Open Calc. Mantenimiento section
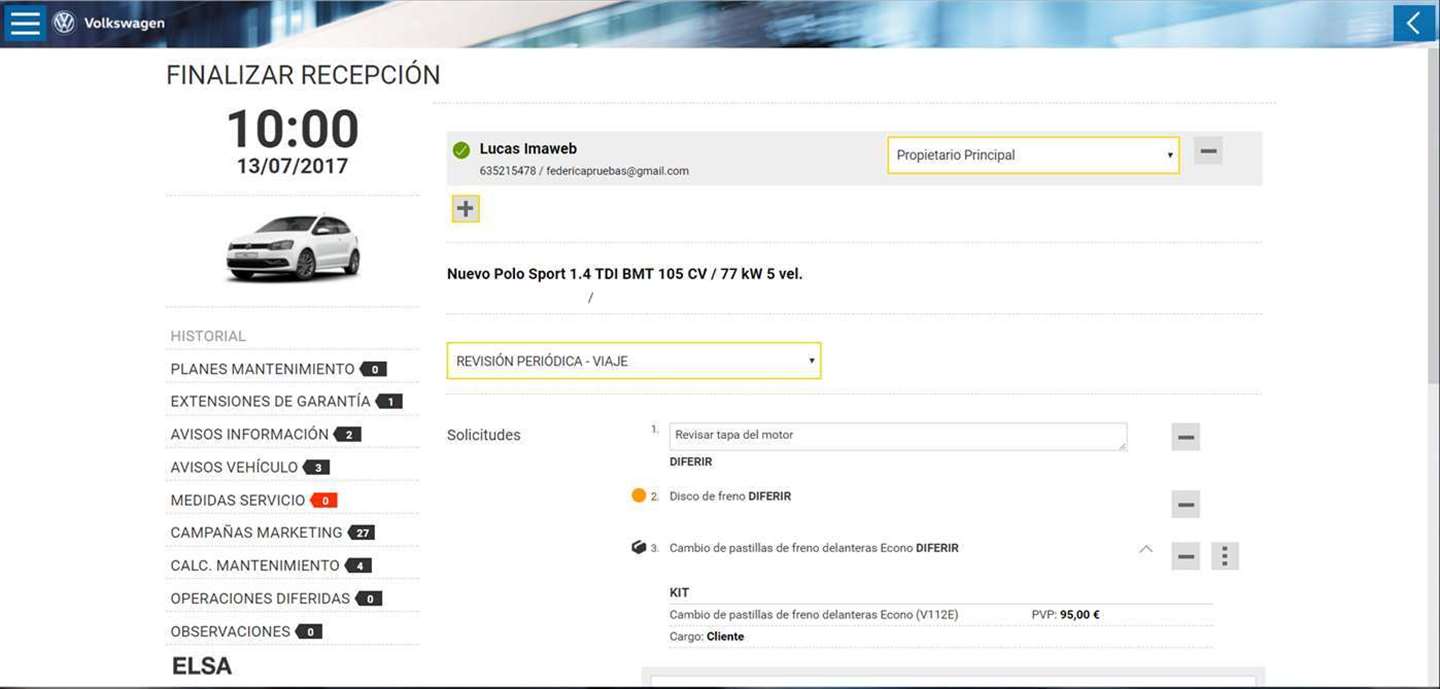Viewport: 1440px width, 689px height. click(255, 566)
